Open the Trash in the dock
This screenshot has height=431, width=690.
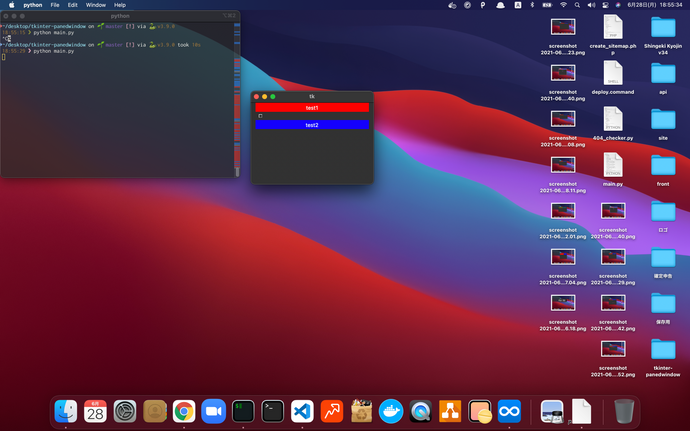click(x=624, y=411)
